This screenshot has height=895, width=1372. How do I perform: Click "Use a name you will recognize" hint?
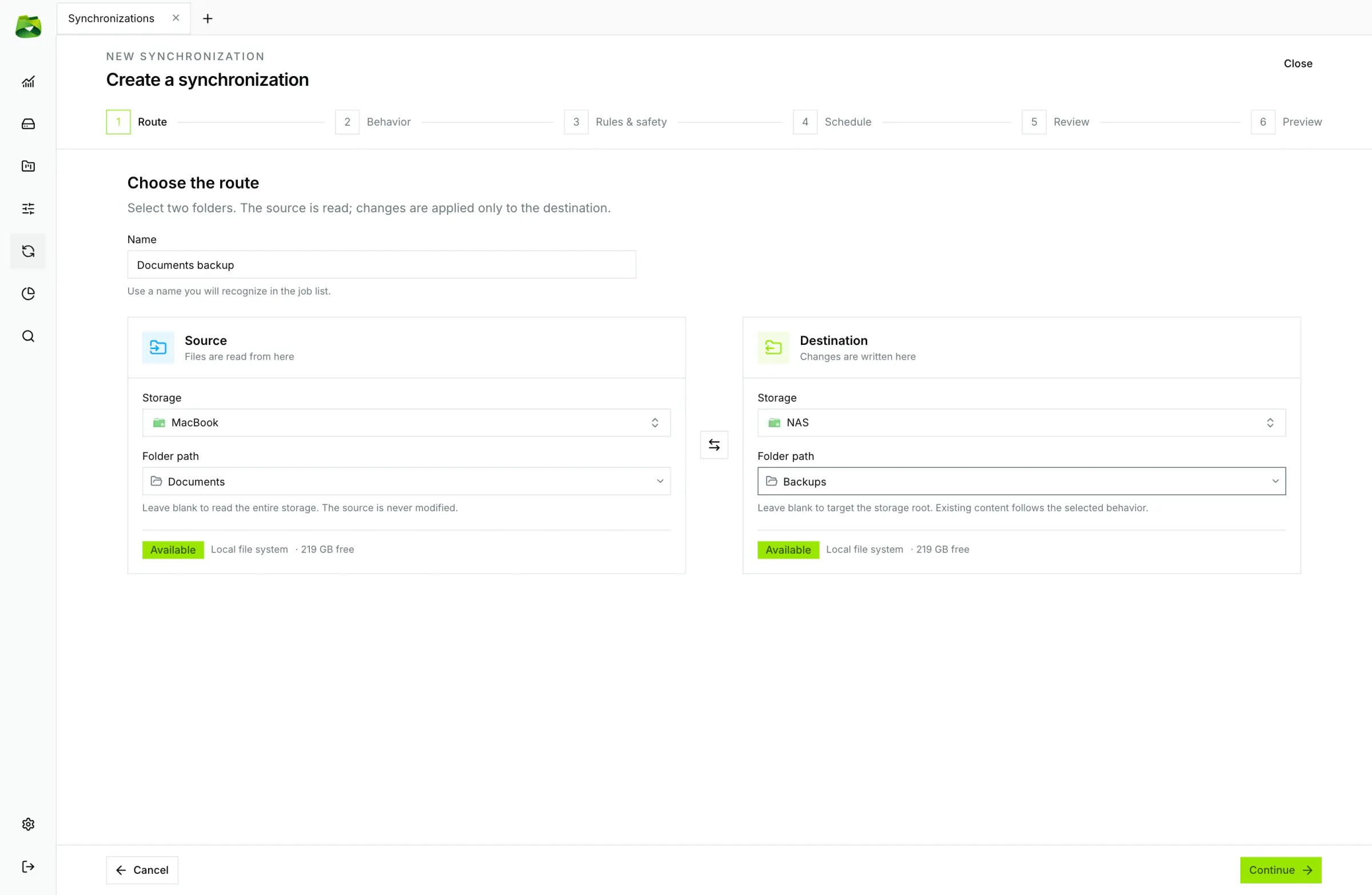pos(229,291)
